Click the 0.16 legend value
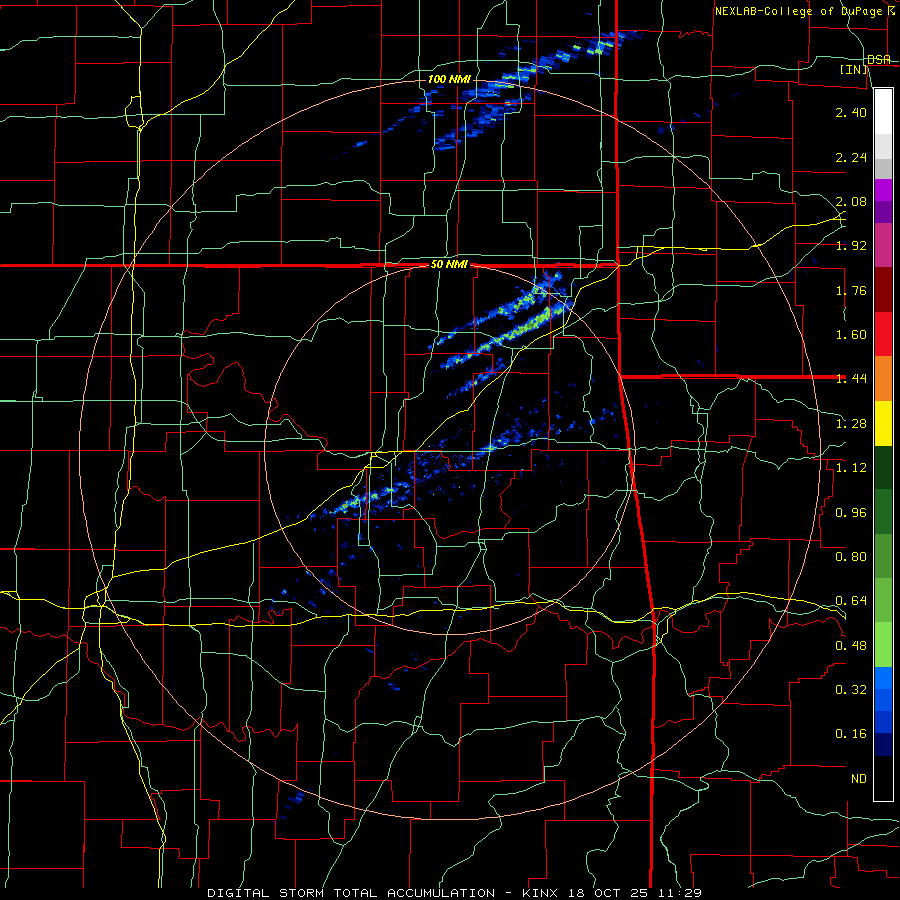The image size is (900, 900). pos(851,734)
